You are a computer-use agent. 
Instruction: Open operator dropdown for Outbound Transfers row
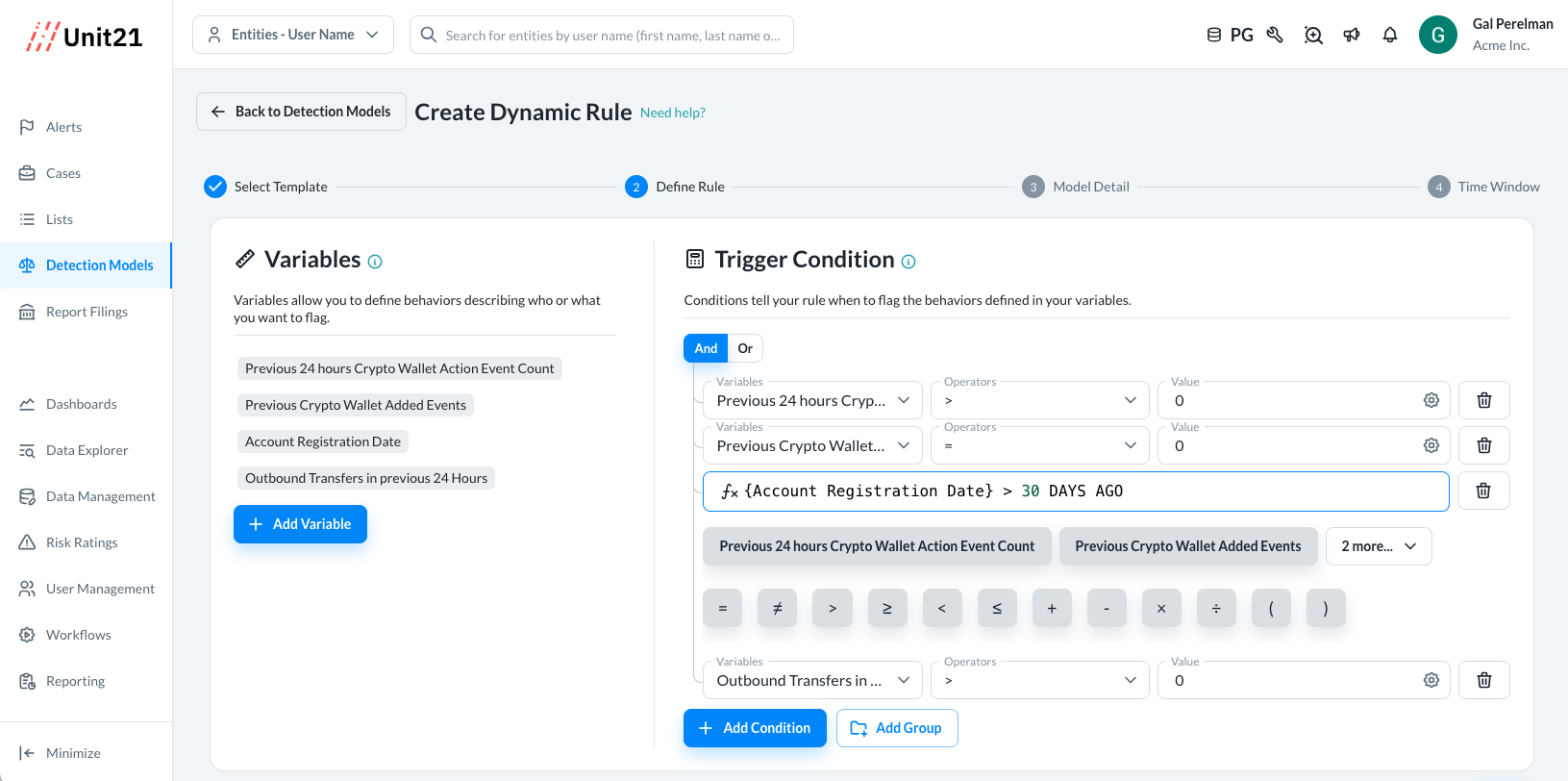click(x=1039, y=681)
